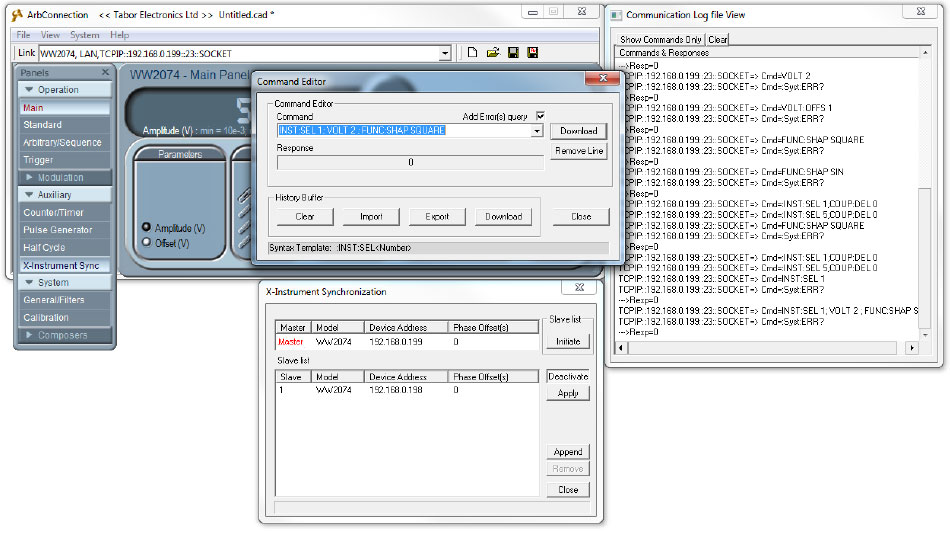Enable the Add Error(s) query checkbox
The image size is (950, 533).
tap(541, 117)
